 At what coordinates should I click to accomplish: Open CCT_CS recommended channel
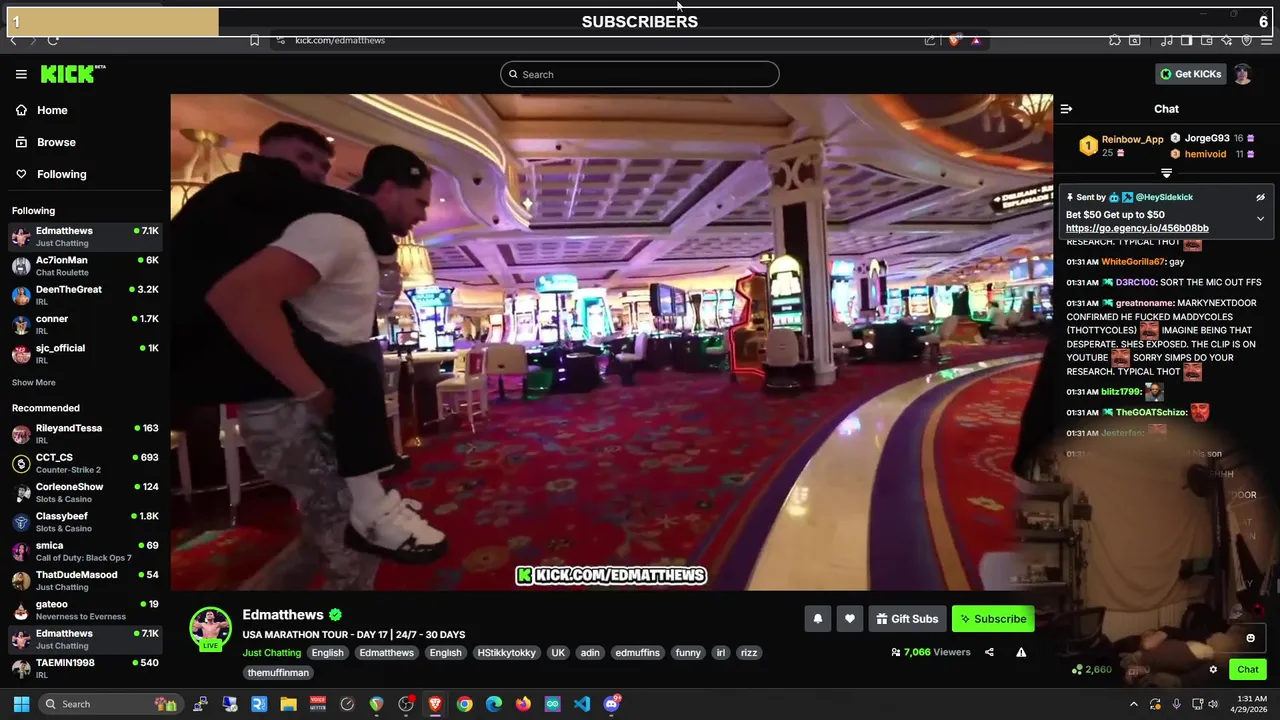[x=85, y=463]
